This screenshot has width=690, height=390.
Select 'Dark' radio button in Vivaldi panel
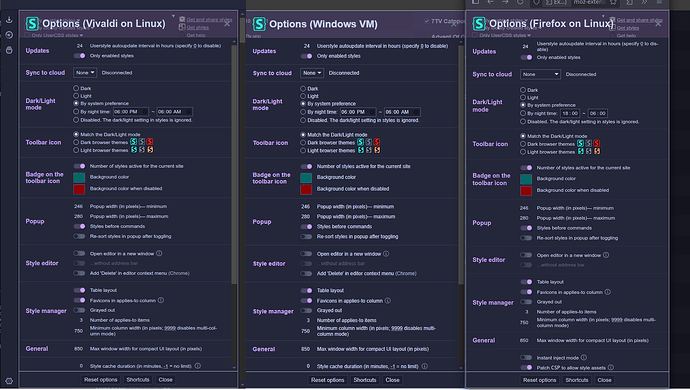click(x=76, y=88)
